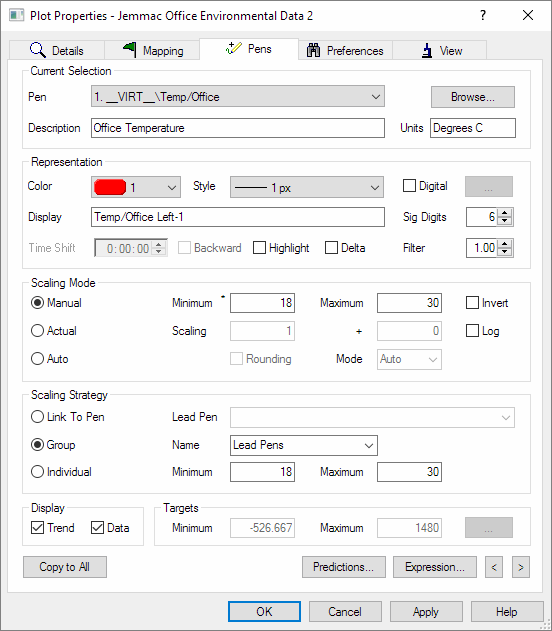Click the green flag Mapping icon

tap(130, 50)
